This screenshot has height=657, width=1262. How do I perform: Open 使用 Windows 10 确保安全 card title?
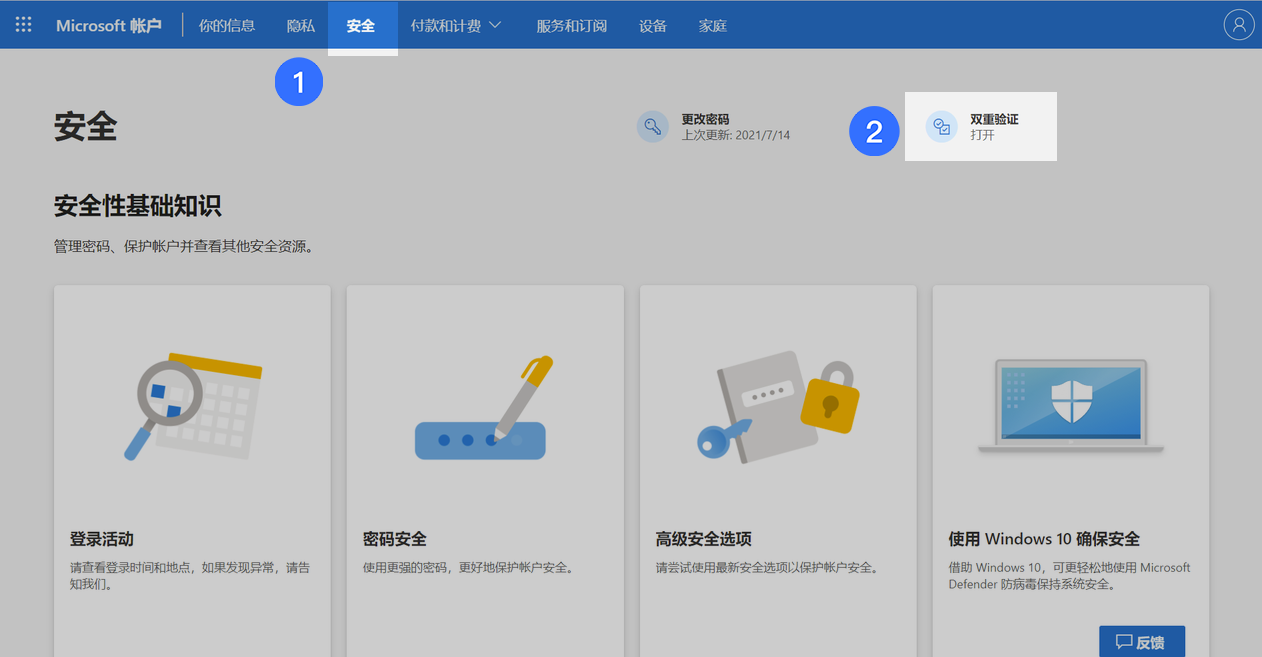[x=1044, y=539]
